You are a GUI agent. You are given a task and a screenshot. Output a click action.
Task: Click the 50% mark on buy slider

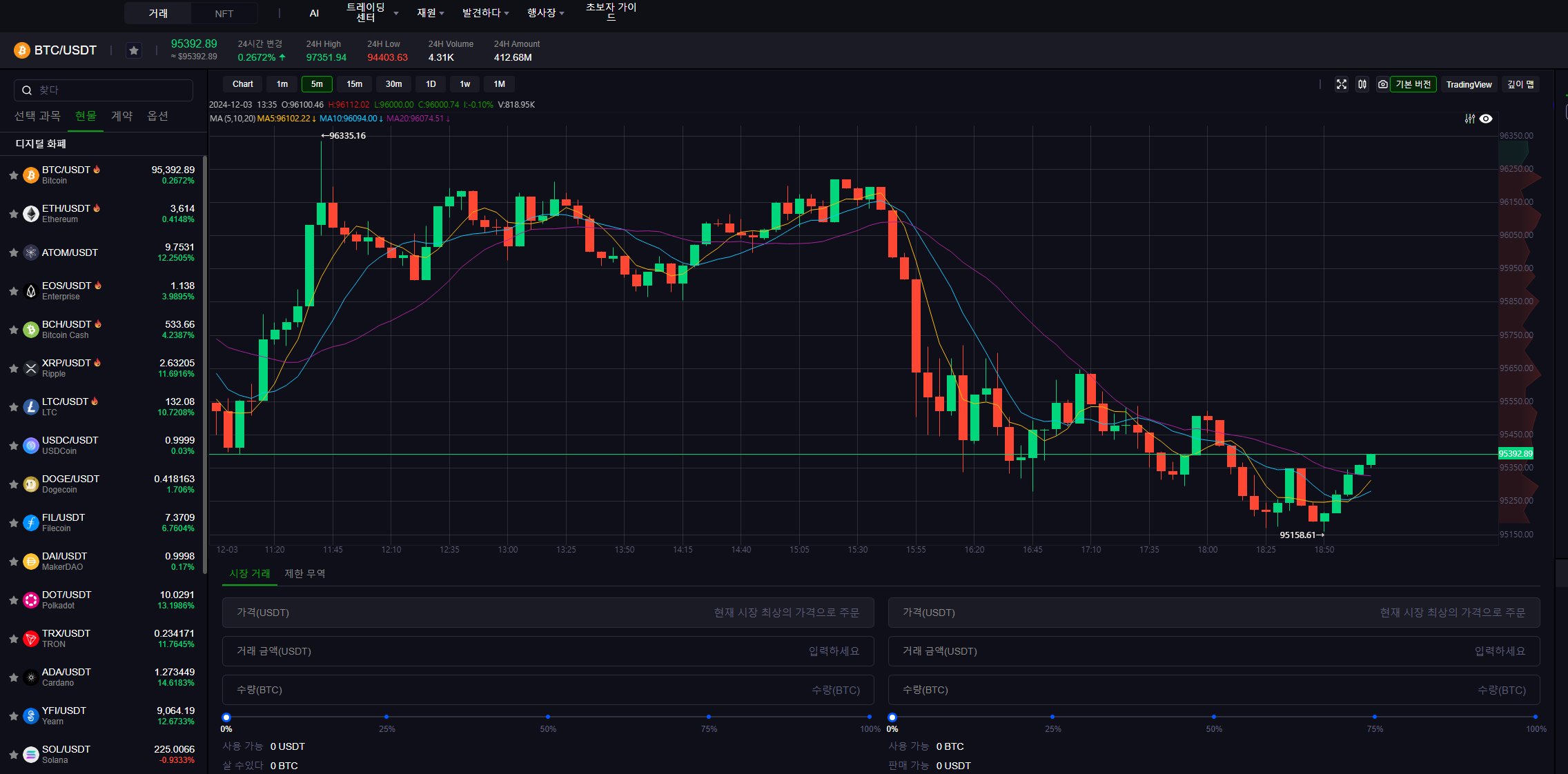[x=548, y=717]
